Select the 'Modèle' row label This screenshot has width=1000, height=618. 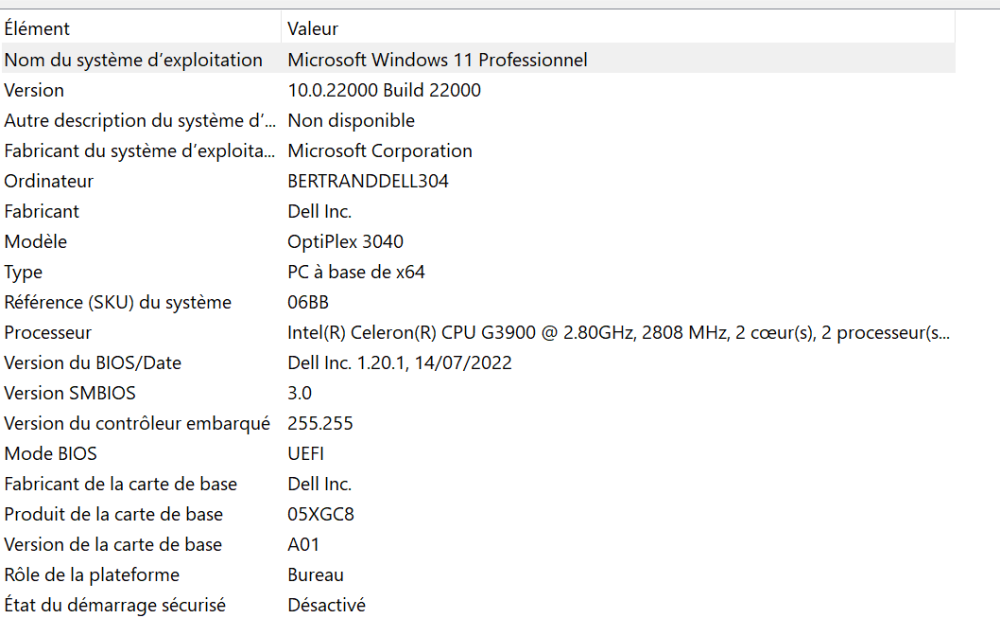[35, 242]
